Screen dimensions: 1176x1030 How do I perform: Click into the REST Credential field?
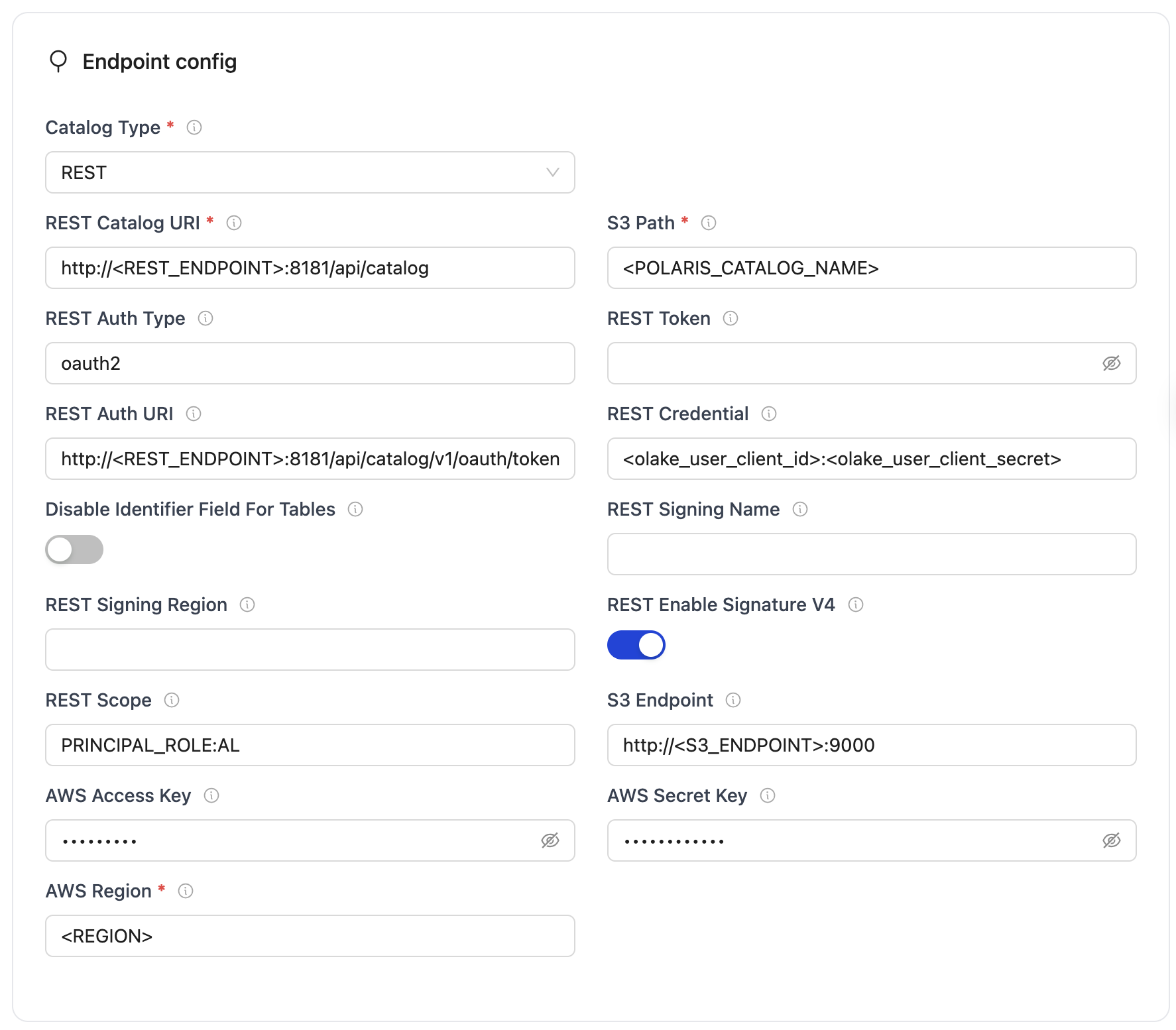(x=871, y=459)
